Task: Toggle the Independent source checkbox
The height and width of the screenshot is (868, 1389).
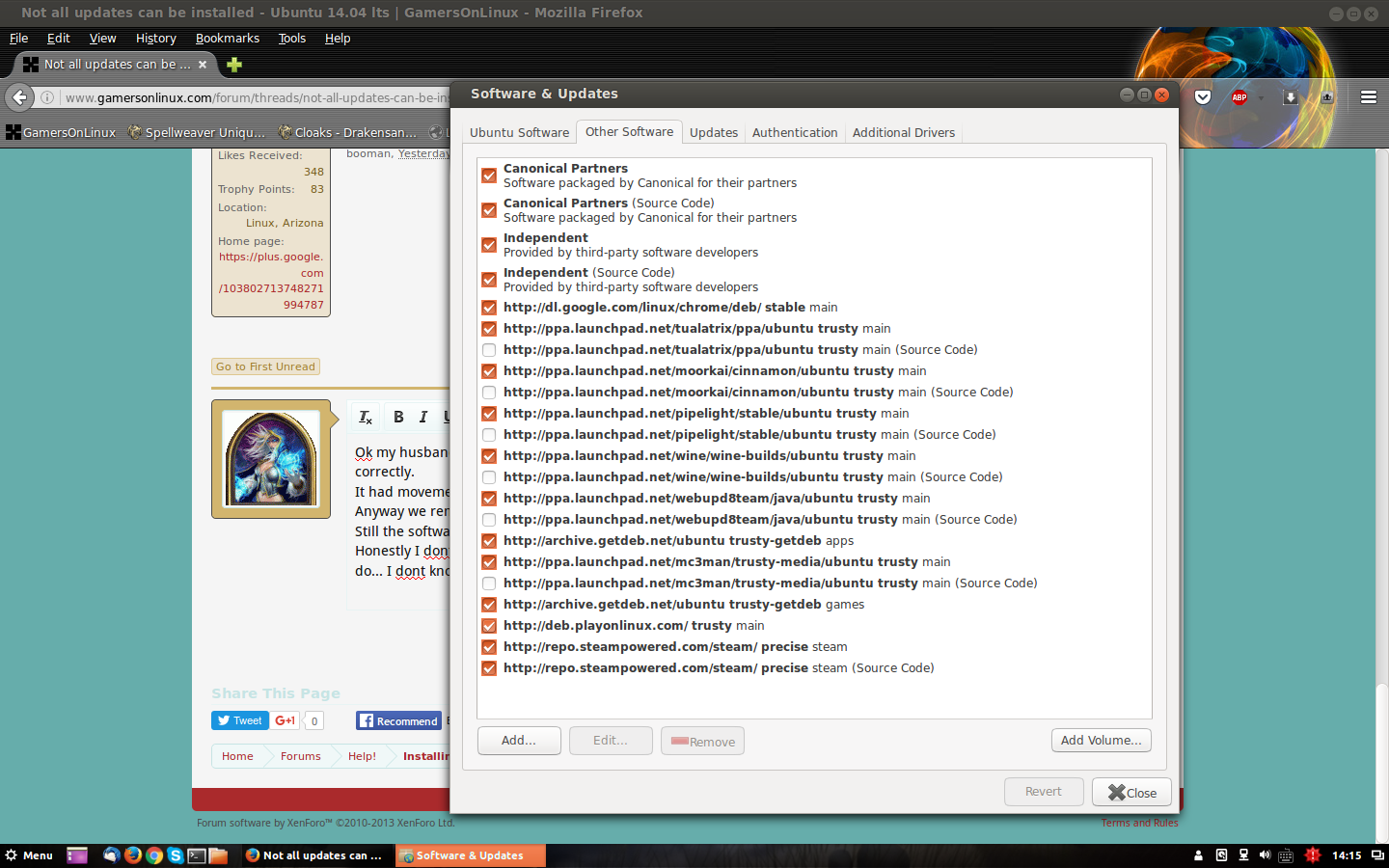Action: 489,245
